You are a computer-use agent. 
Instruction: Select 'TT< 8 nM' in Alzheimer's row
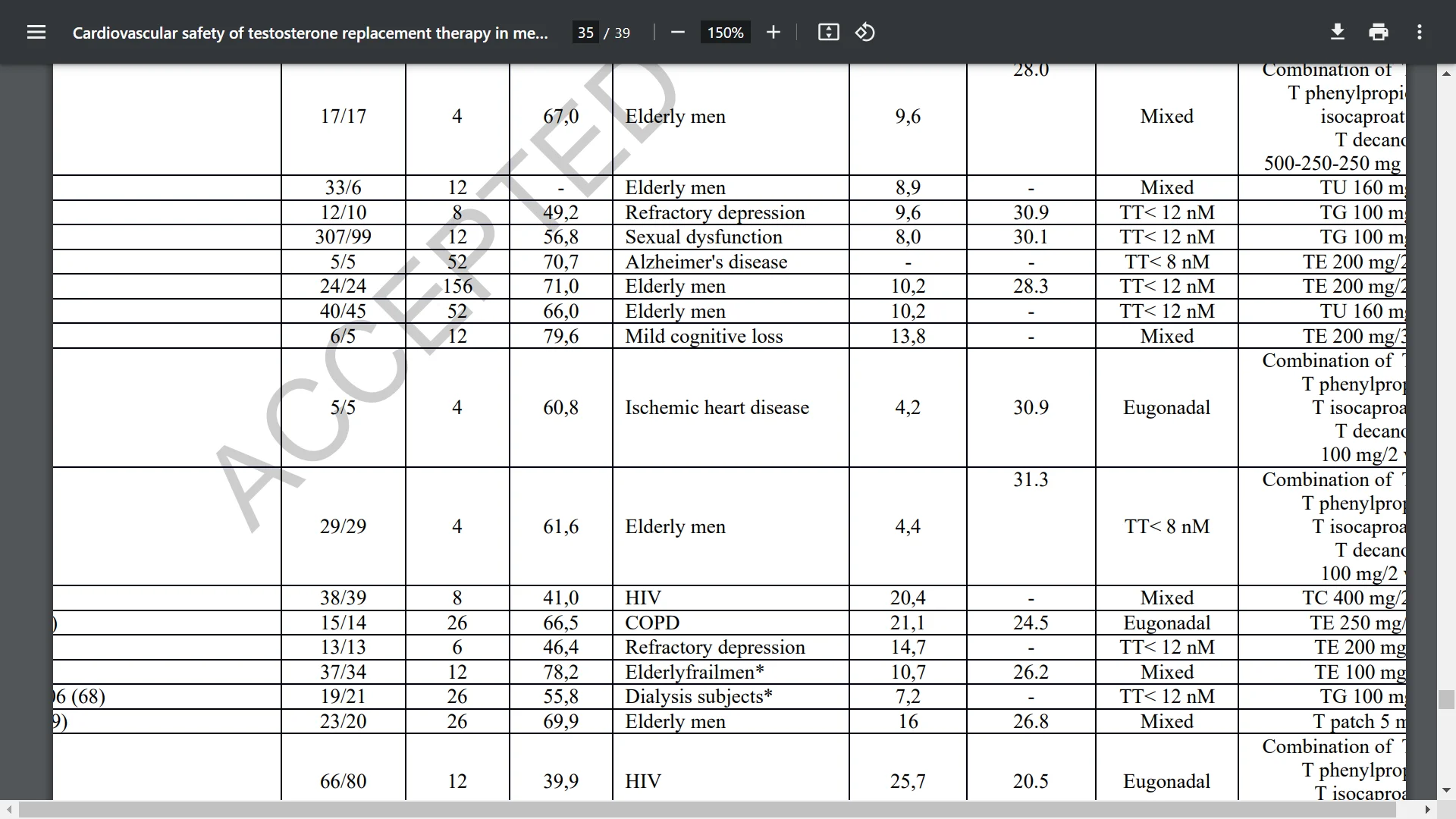[x=1166, y=262]
